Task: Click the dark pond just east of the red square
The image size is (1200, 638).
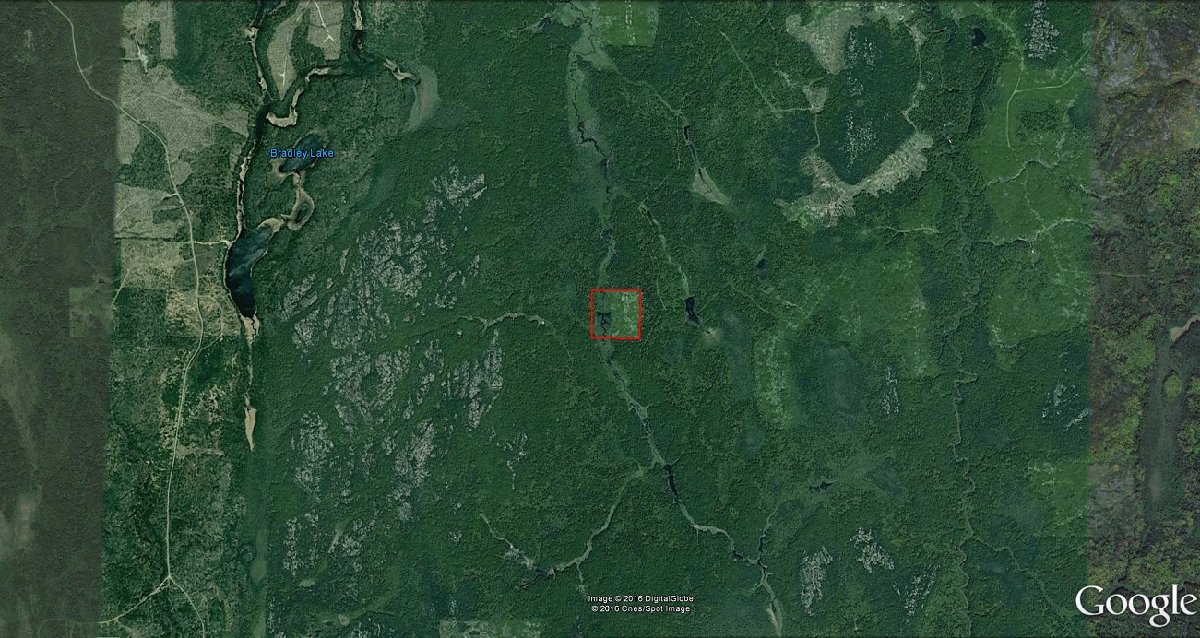Action: click(691, 311)
